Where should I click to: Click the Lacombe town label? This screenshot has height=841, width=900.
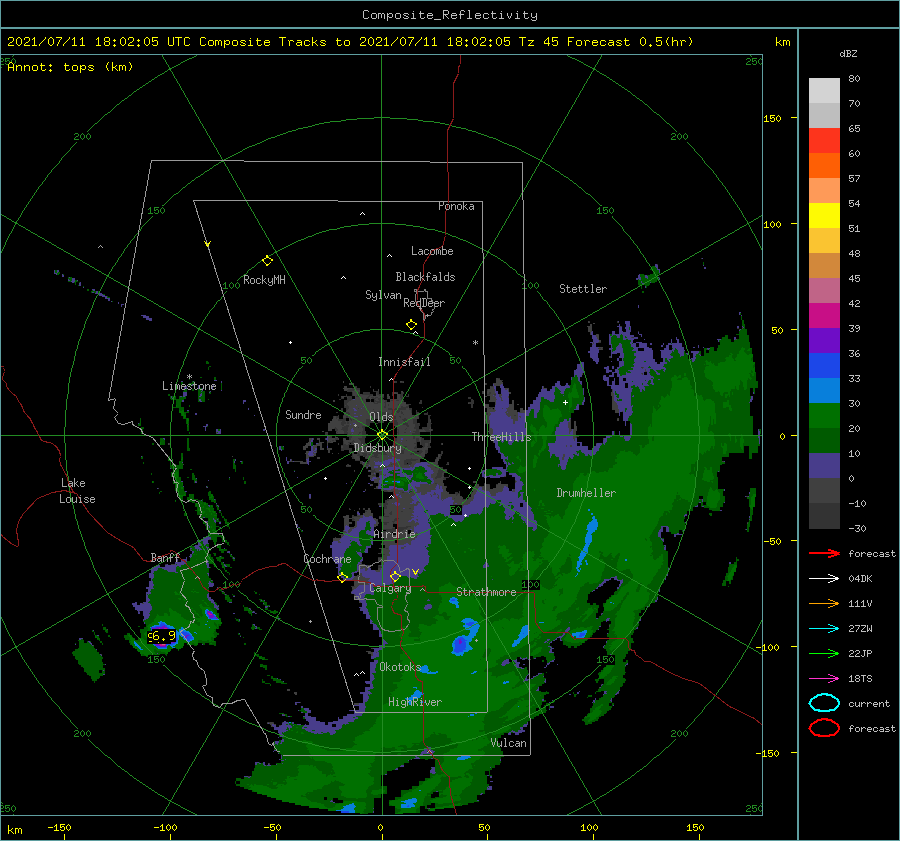(432, 251)
